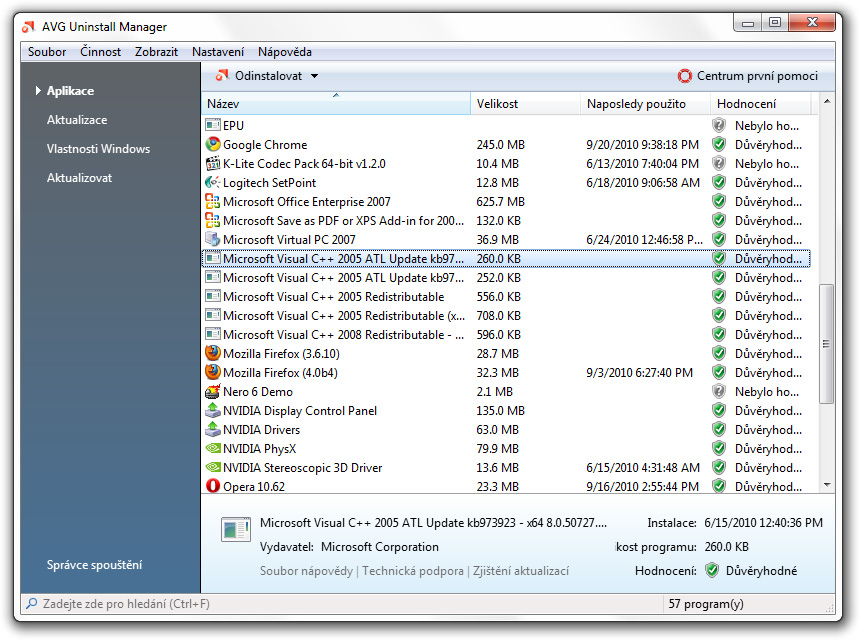Open the Nápověda menu
The image size is (860, 641).
tap(285, 52)
